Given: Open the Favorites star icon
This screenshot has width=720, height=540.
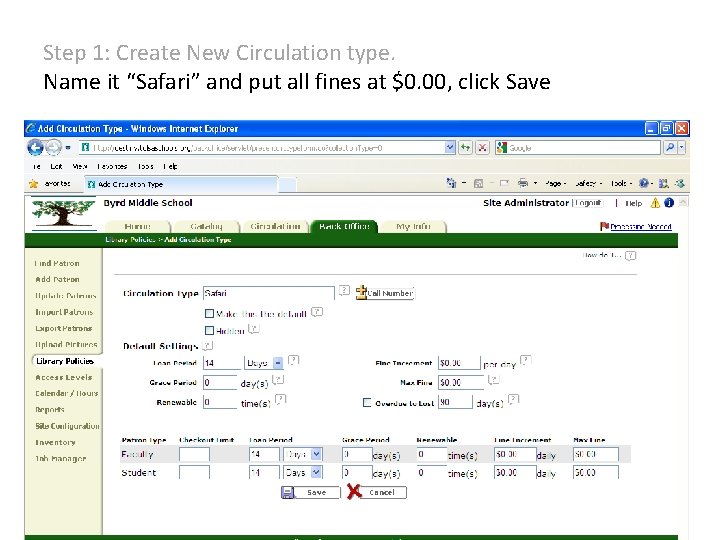Looking at the screenshot, I should [33, 184].
